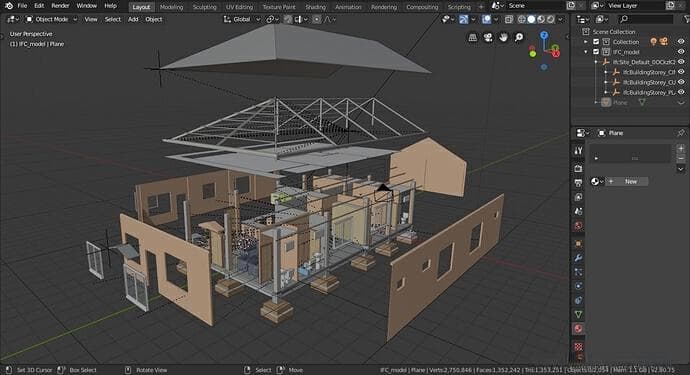Toggle the snap magnet icon
Screen dimensions: 690x375
tap(288, 19)
